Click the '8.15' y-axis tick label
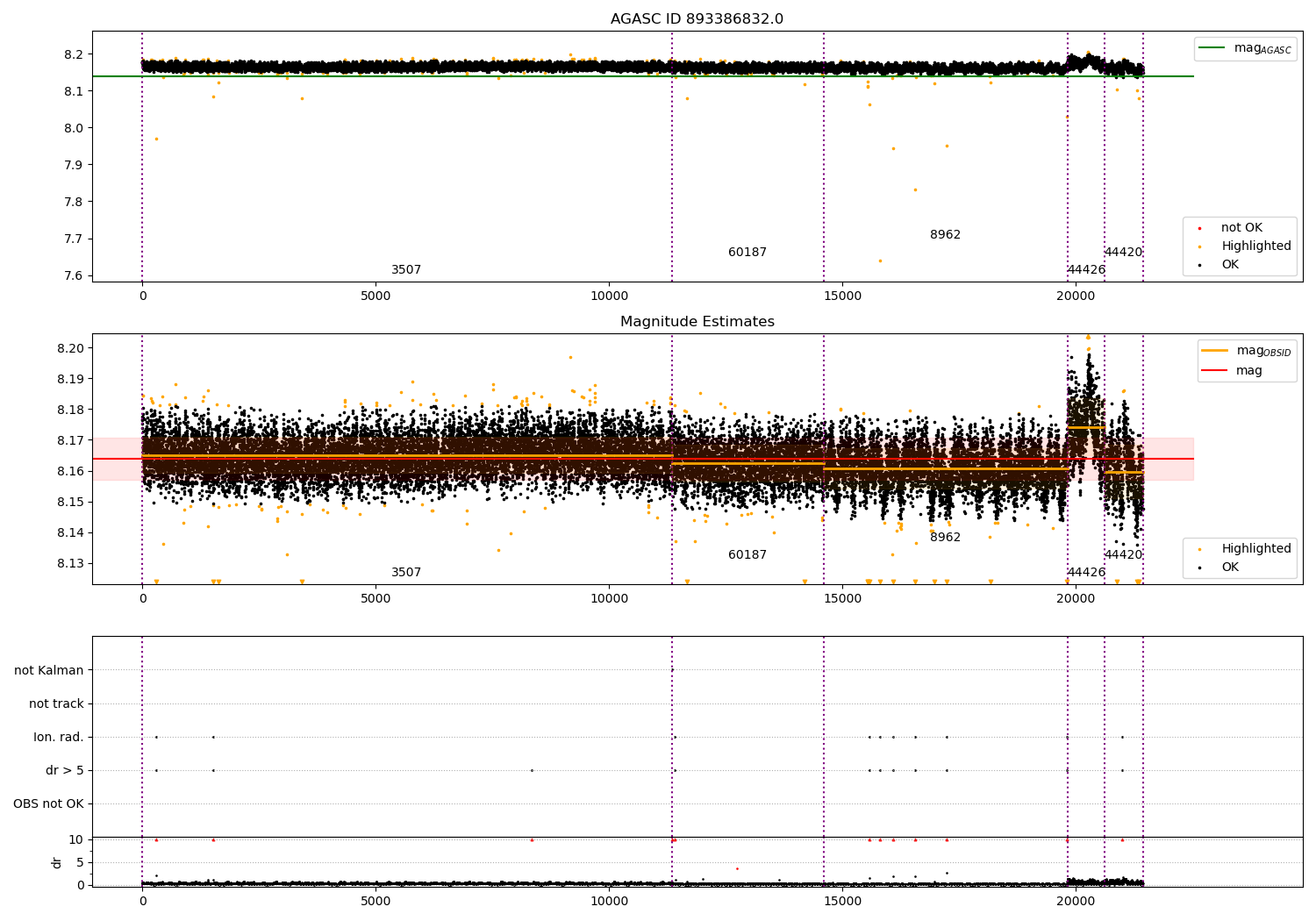The width and height of the screenshot is (1316, 921). 70,502
